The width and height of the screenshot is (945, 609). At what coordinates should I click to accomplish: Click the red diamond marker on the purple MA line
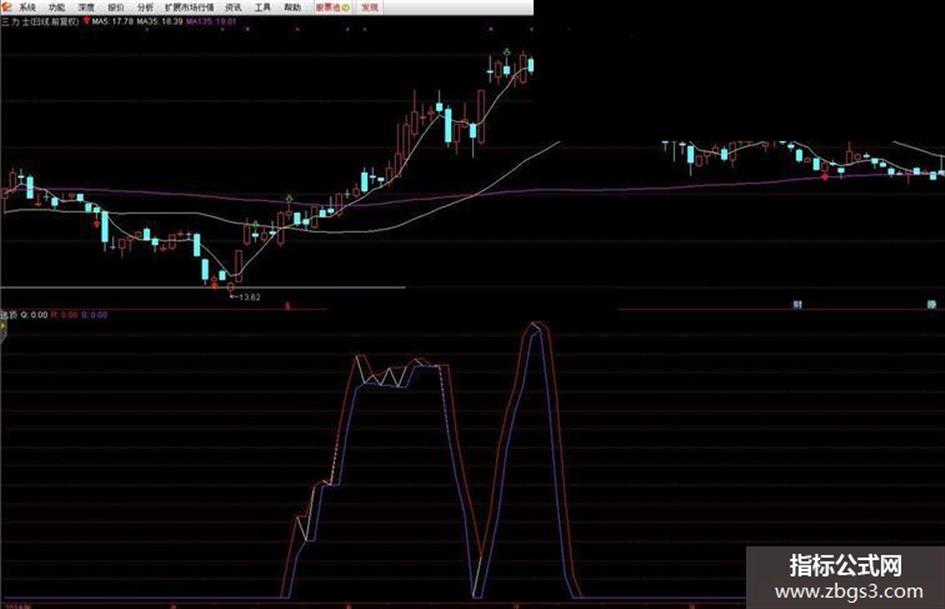(x=825, y=177)
